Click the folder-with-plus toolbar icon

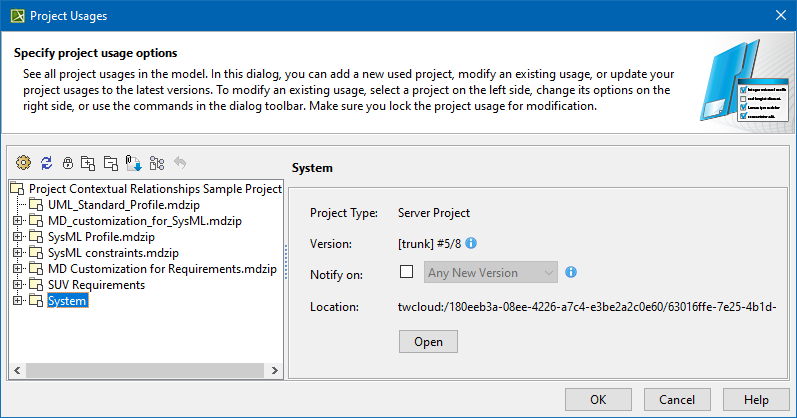[89, 162]
